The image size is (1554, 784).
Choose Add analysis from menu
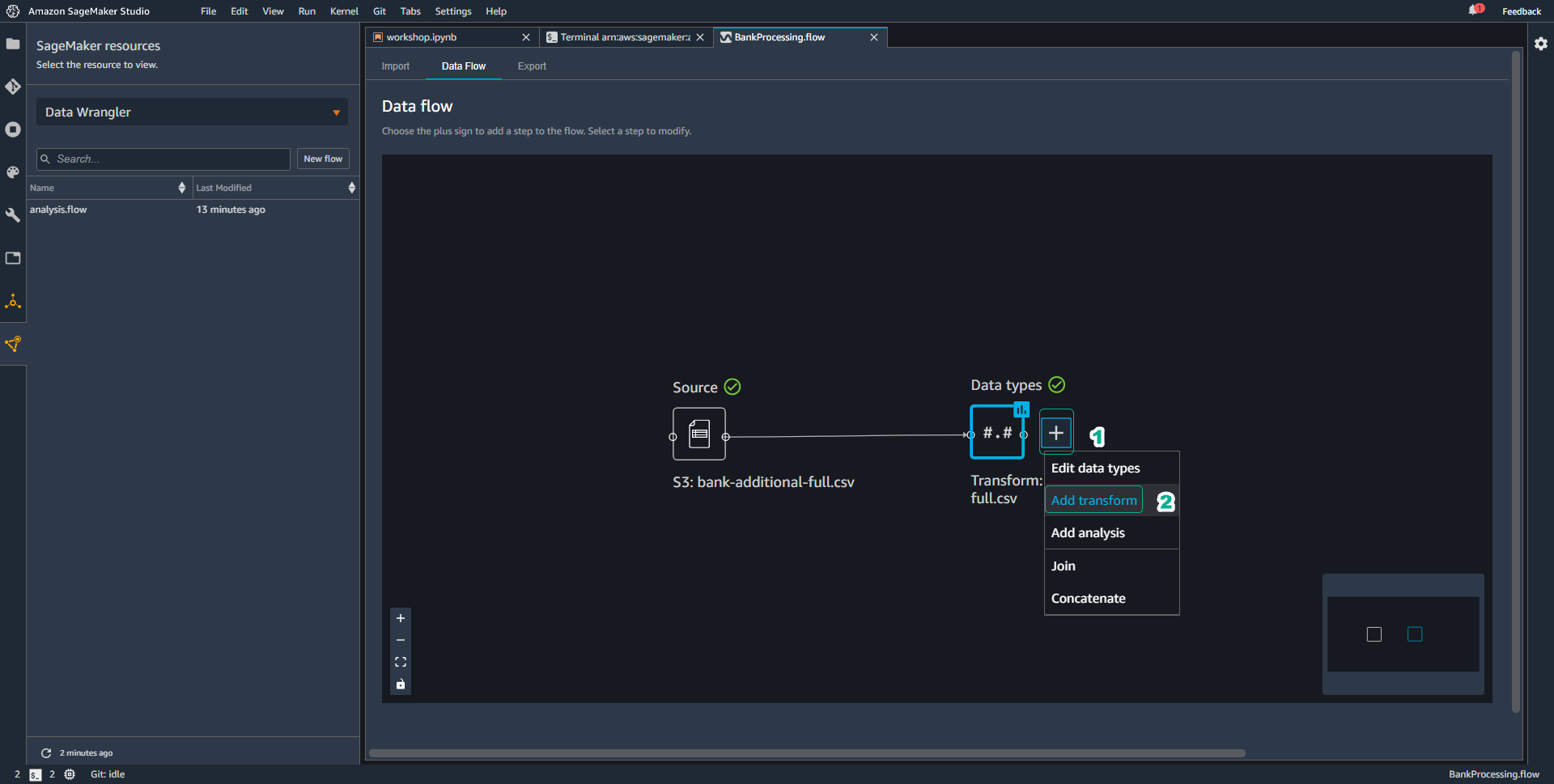click(x=1111, y=532)
